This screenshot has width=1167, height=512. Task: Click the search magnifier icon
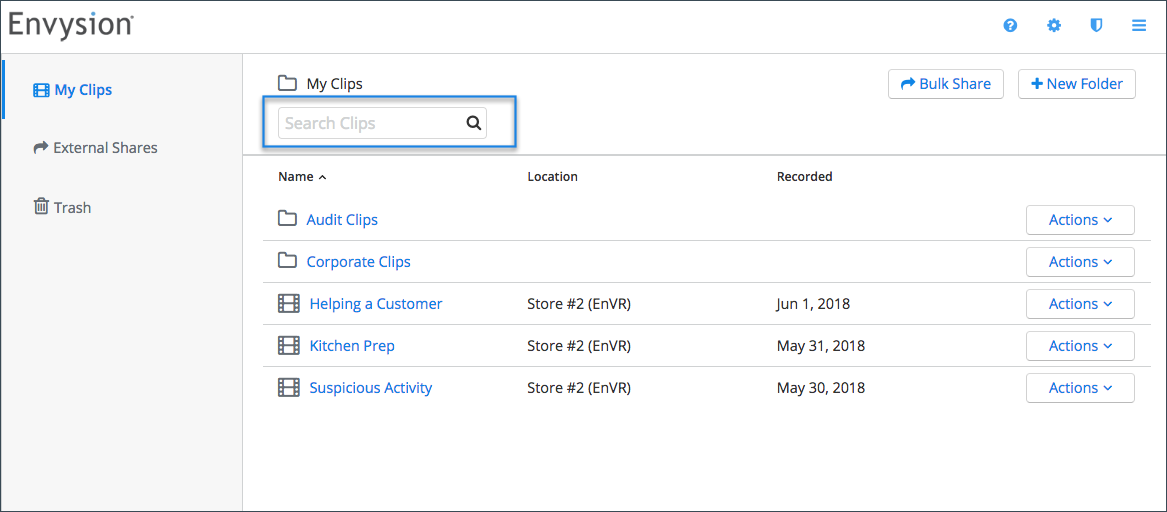pos(473,123)
